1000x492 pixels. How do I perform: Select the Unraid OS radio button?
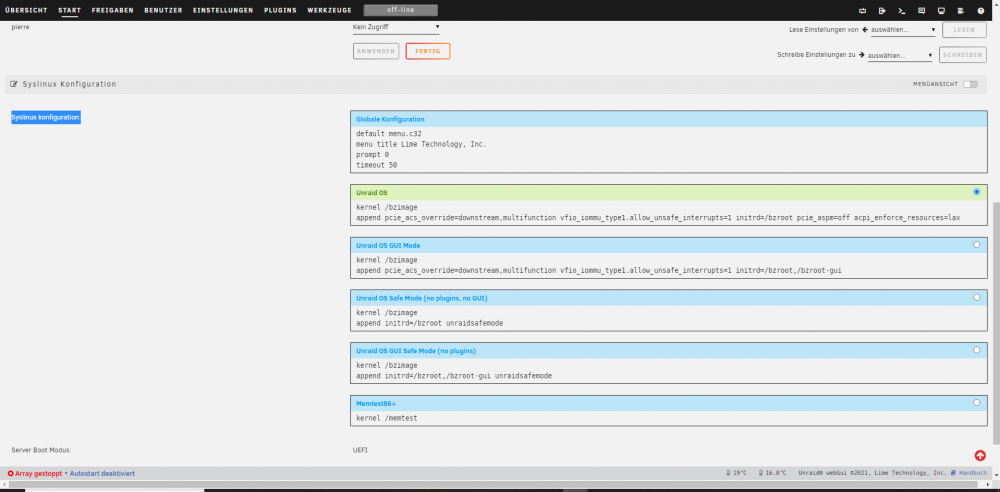976,191
